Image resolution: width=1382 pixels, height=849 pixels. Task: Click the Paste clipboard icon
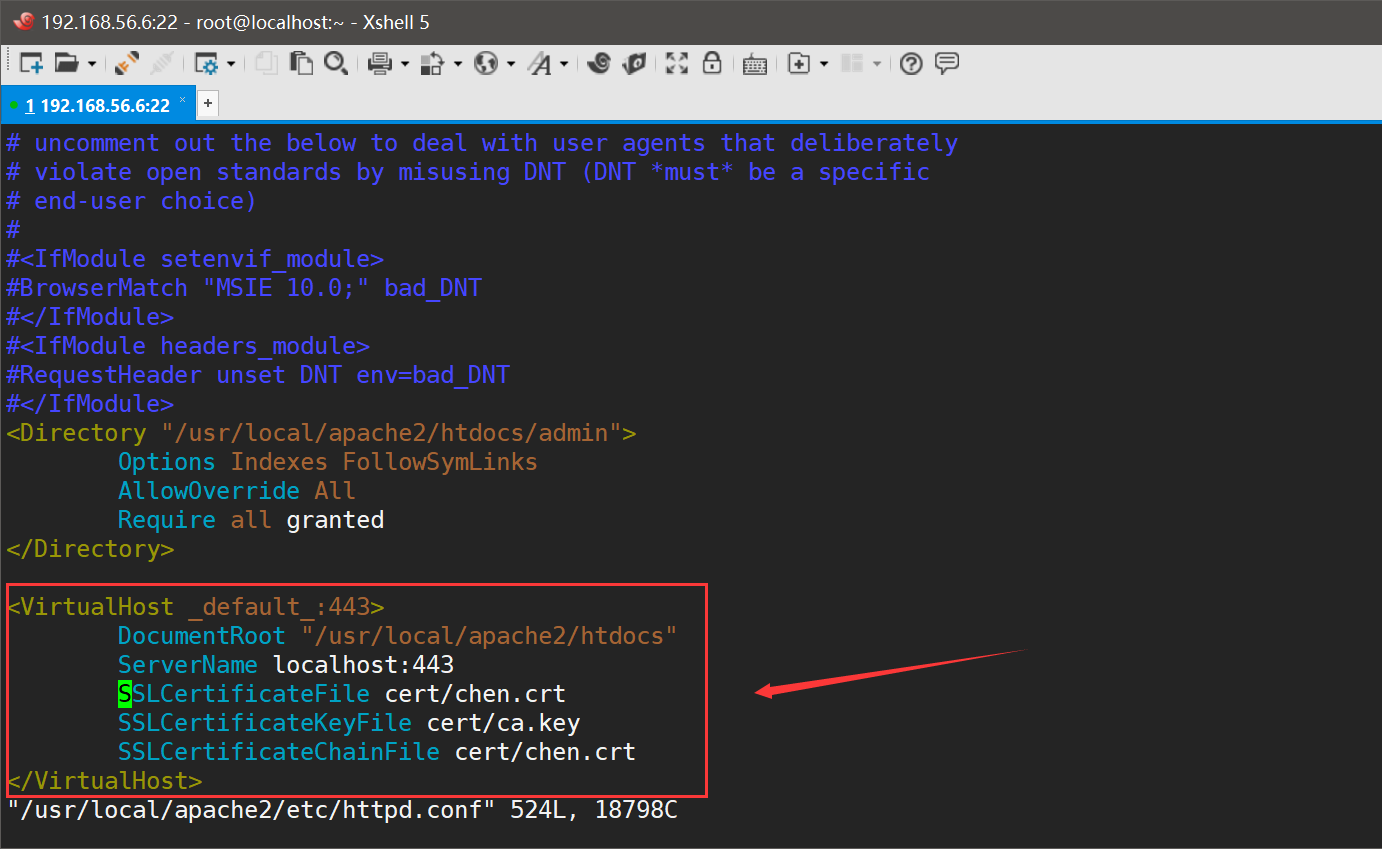tap(301, 64)
